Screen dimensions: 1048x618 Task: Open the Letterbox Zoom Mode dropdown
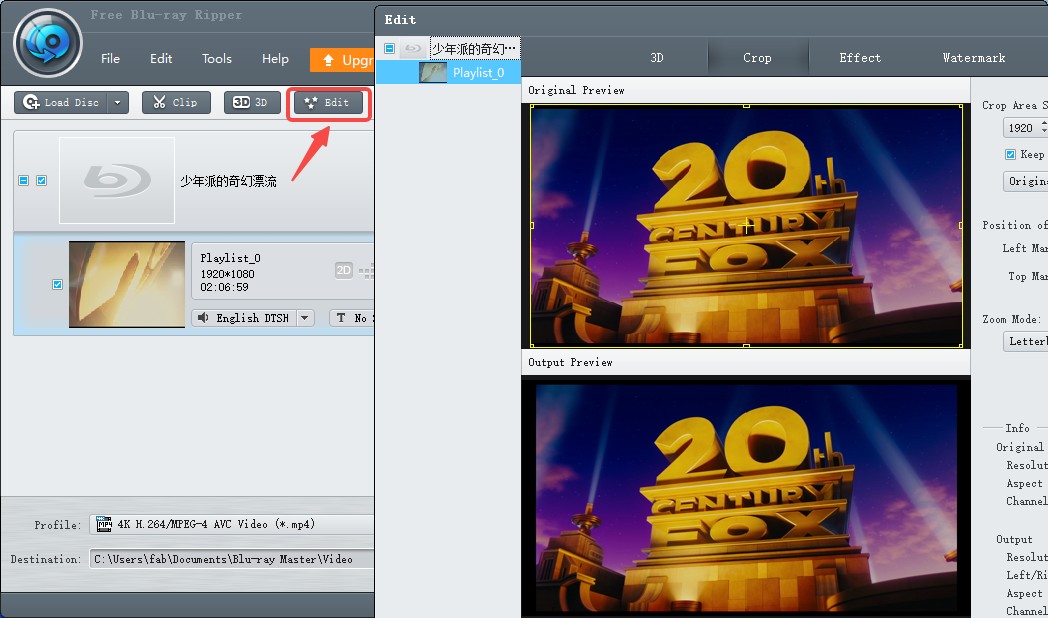click(1027, 341)
